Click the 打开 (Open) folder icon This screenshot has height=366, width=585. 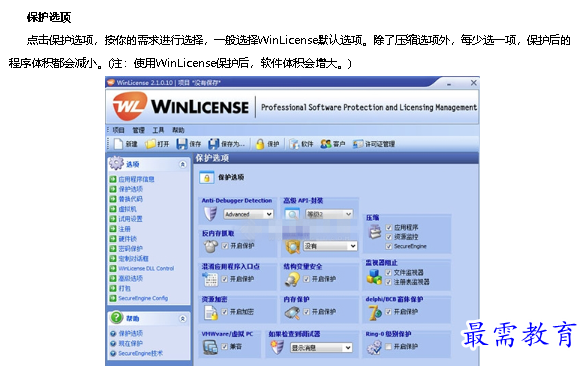[x=150, y=144]
